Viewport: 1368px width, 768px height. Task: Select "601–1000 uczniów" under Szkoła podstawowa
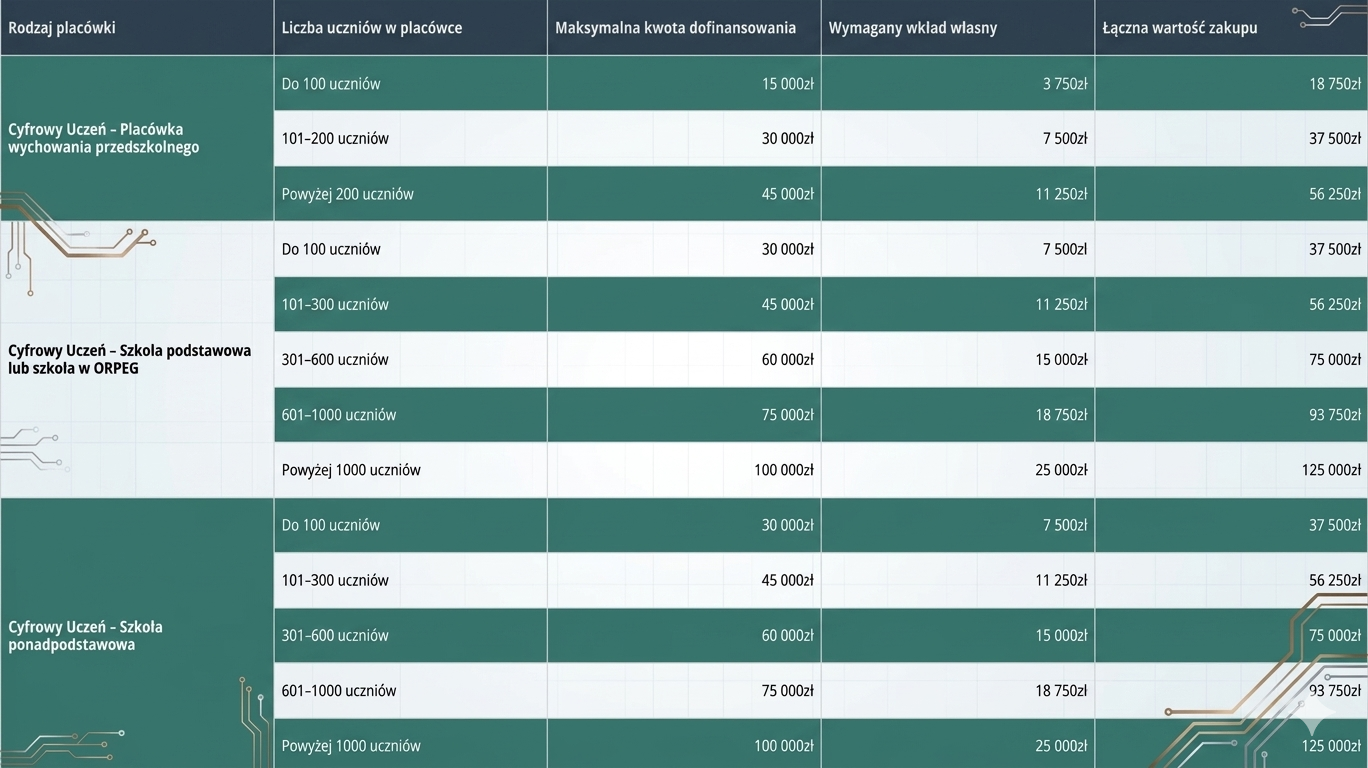[339, 415]
